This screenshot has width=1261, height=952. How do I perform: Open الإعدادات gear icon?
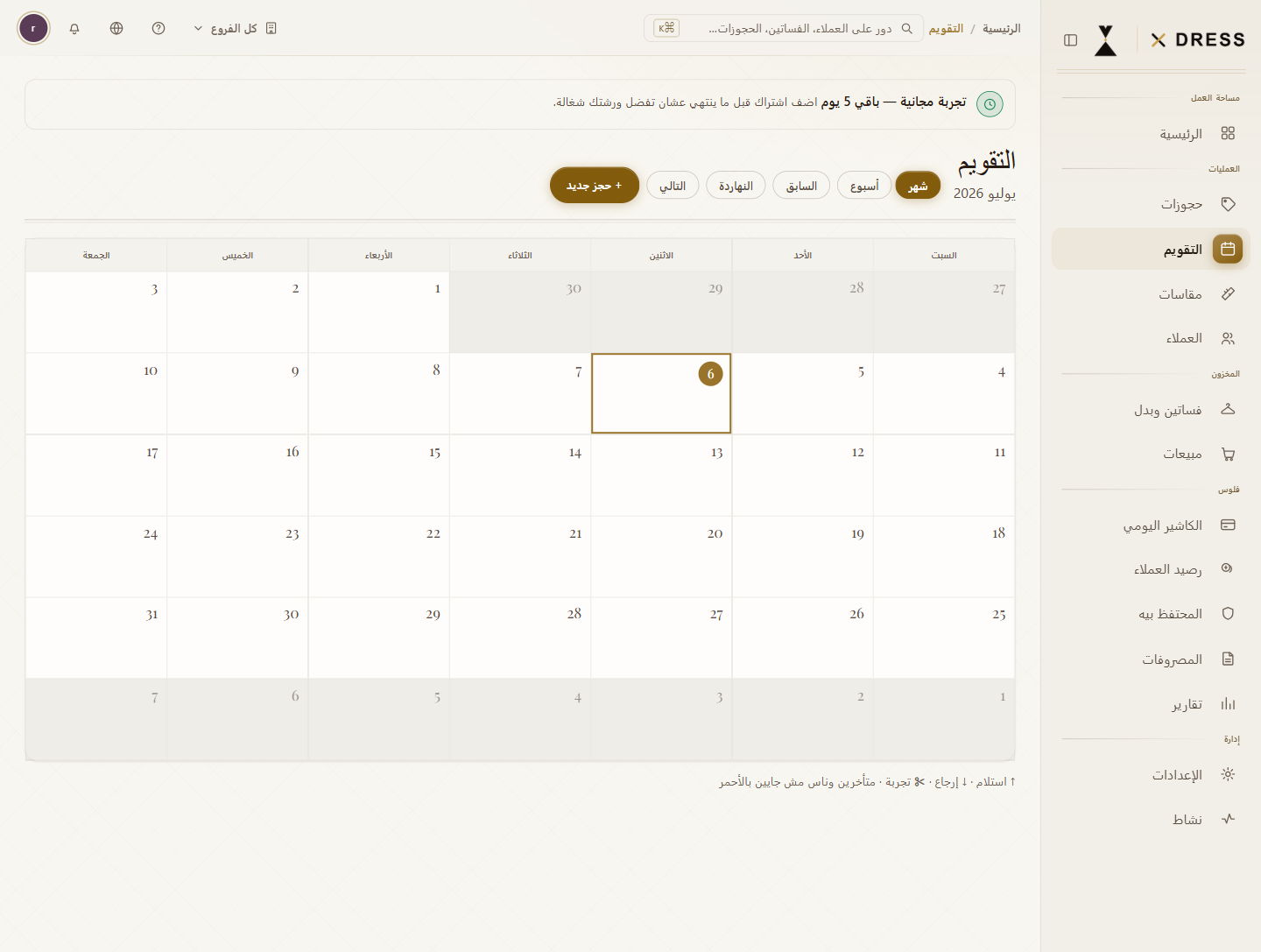(x=1228, y=774)
